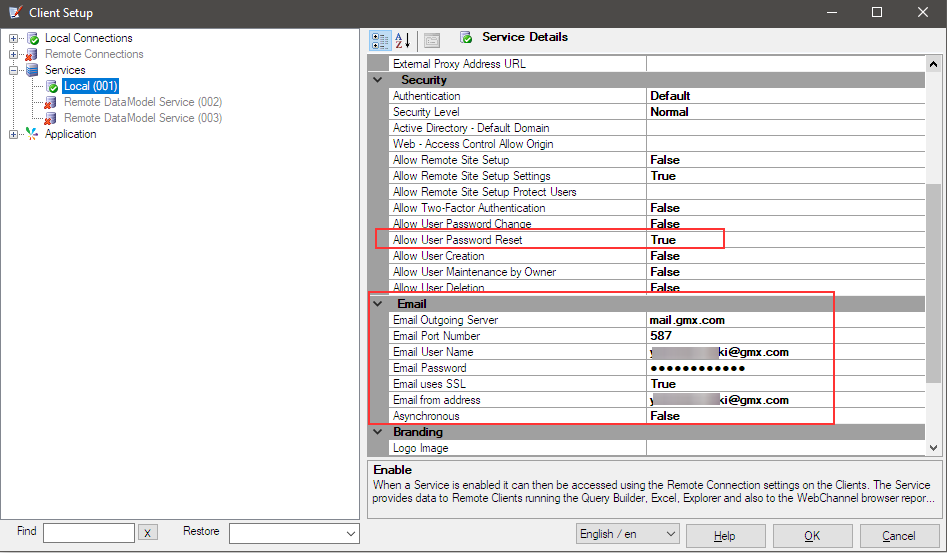947x553 pixels.
Task: Select Remote DataModel Service (003)
Action: (143, 118)
